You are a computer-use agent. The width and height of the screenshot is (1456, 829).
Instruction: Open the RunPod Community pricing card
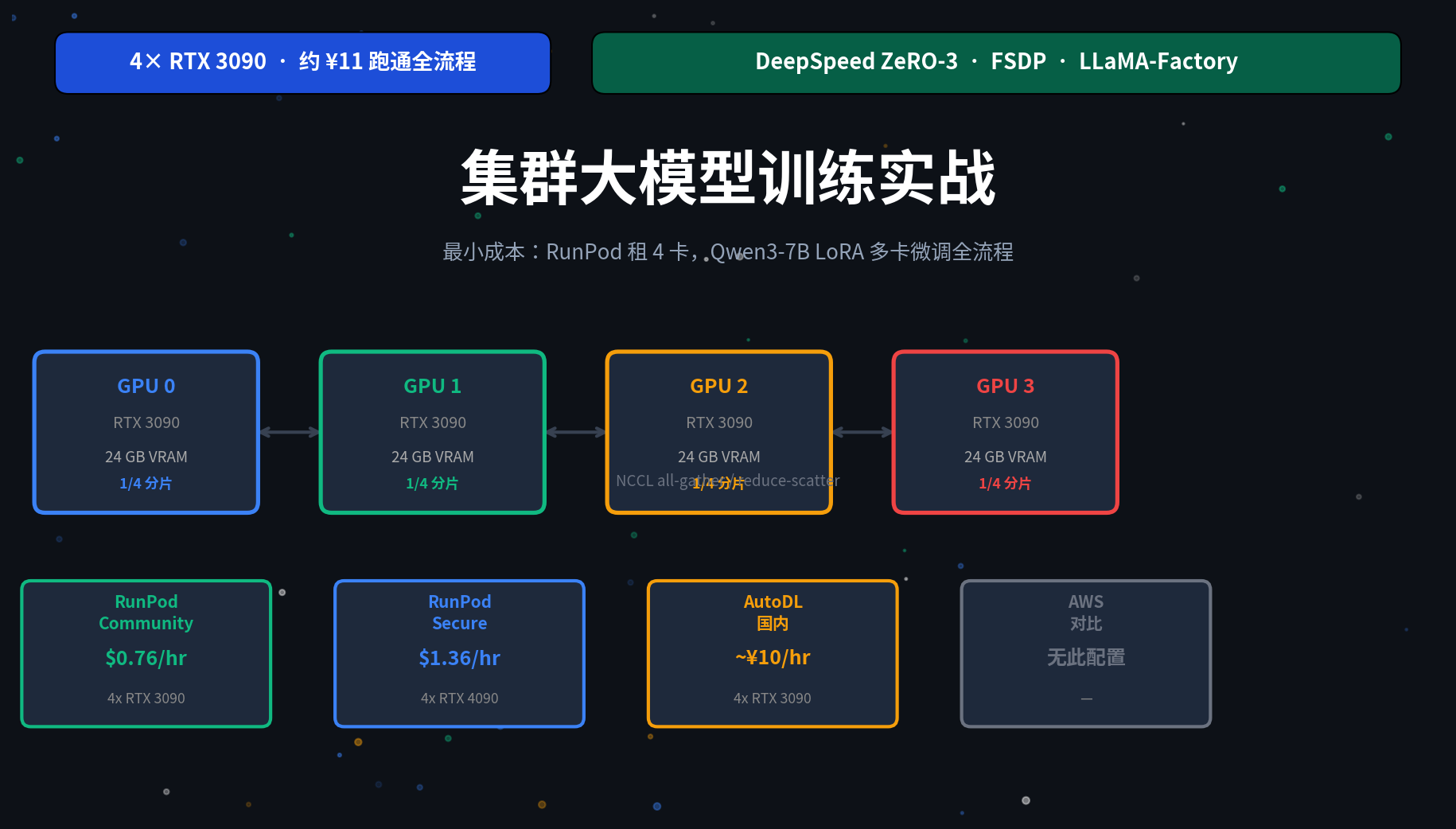pyautogui.click(x=146, y=653)
